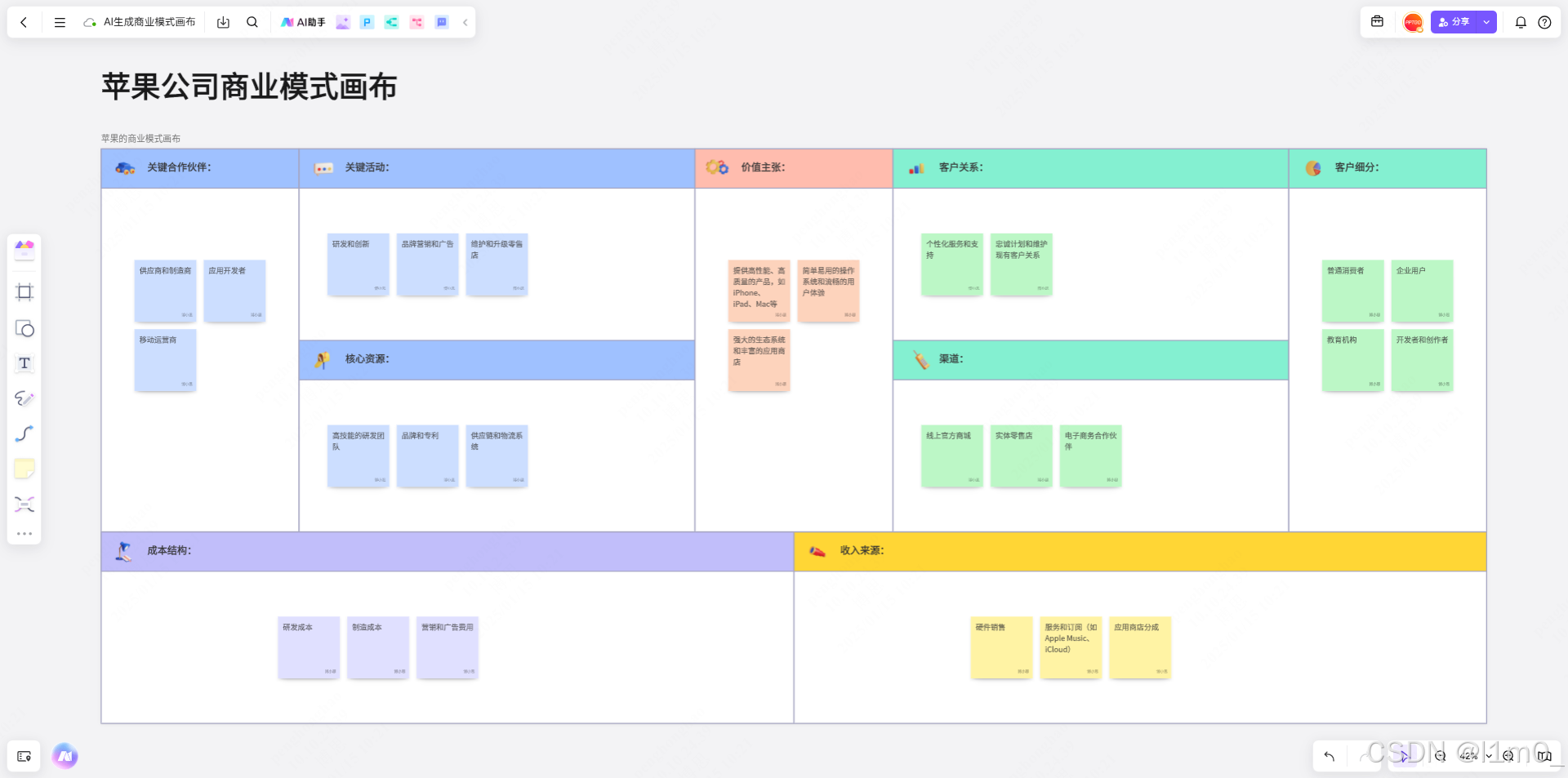Image resolution: width=1568 pixels, height=778 pixels.
Task: Zoom out the canvas
Action: (1441, 756)
